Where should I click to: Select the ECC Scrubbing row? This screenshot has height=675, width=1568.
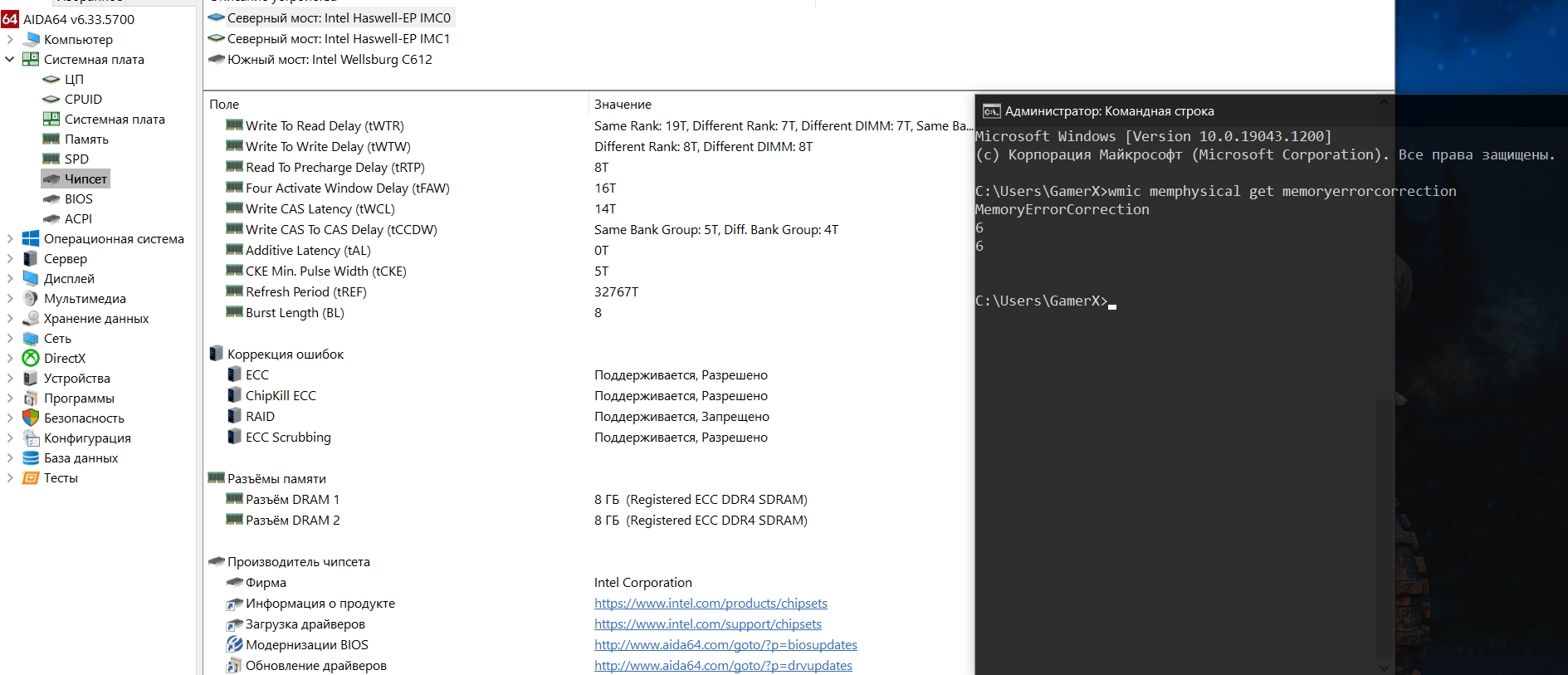[x=589, y=437]
